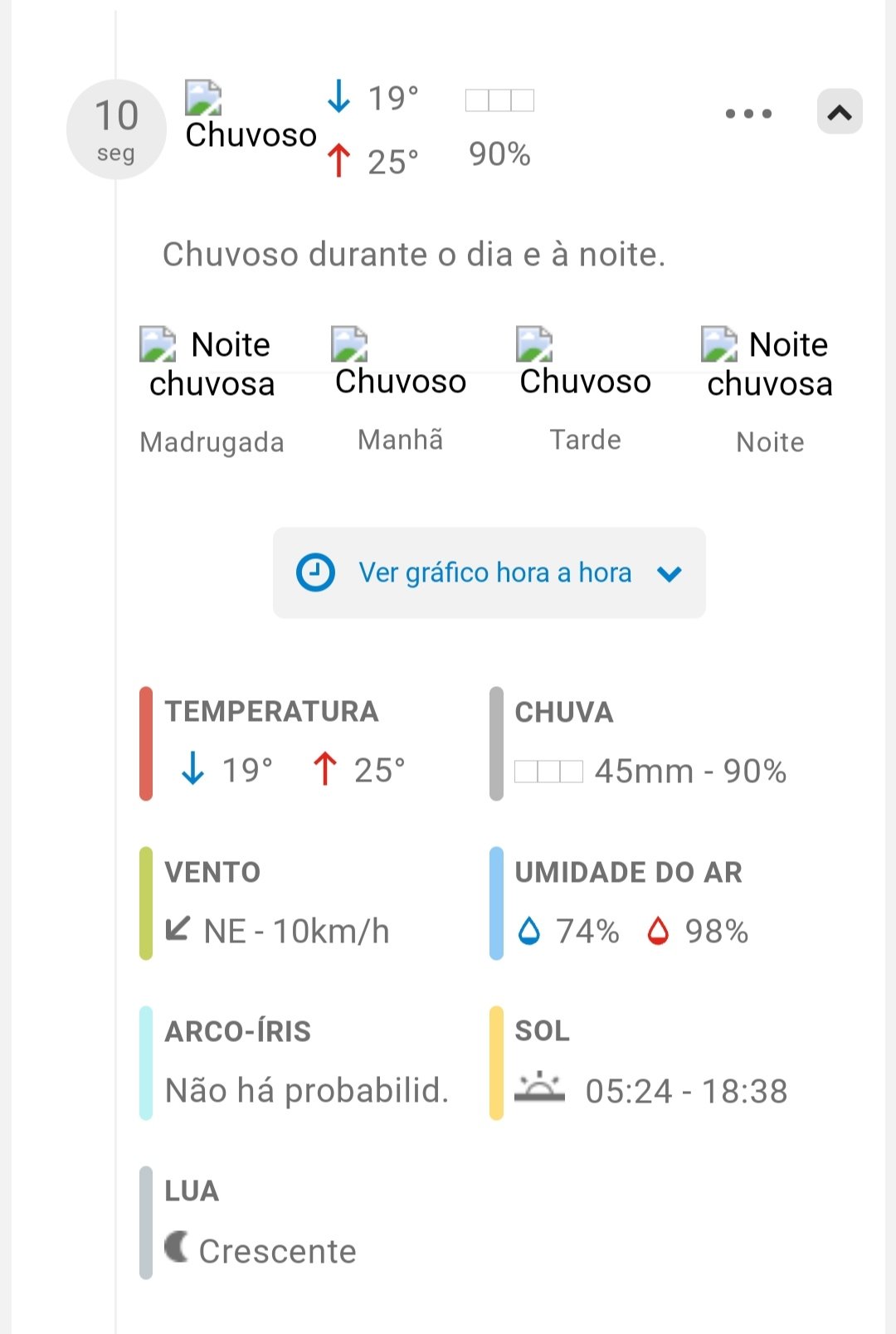896x1334 pixels.
Task: Tap the blue minimum humidity drop icon
Action: click(528, 932)
